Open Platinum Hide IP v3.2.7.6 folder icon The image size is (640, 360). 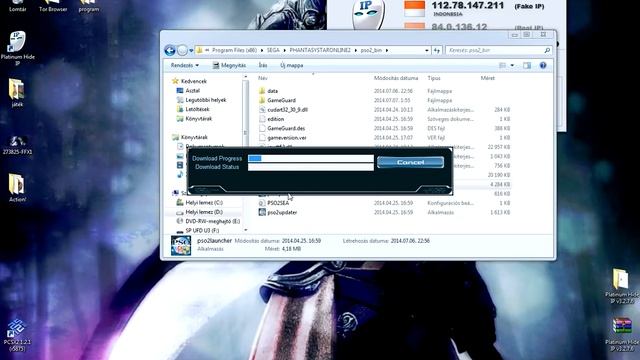tap(621, 286)
